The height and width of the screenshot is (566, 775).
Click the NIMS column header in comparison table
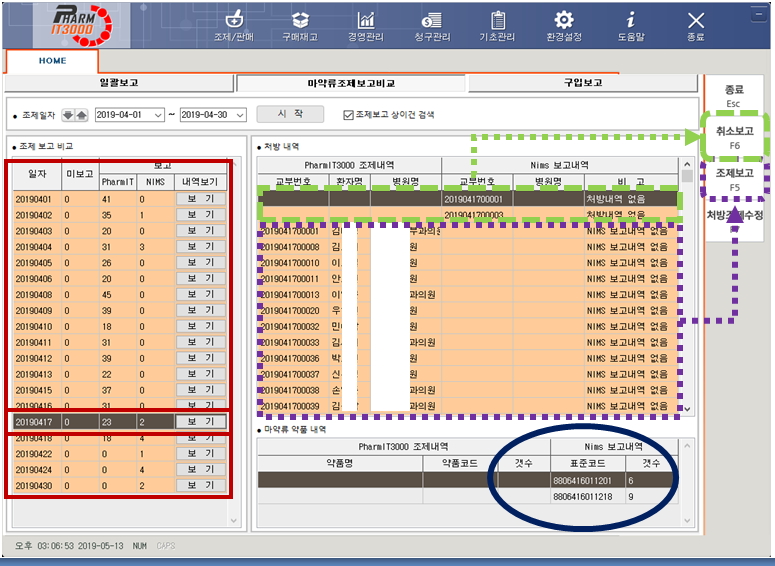[155, 182]
